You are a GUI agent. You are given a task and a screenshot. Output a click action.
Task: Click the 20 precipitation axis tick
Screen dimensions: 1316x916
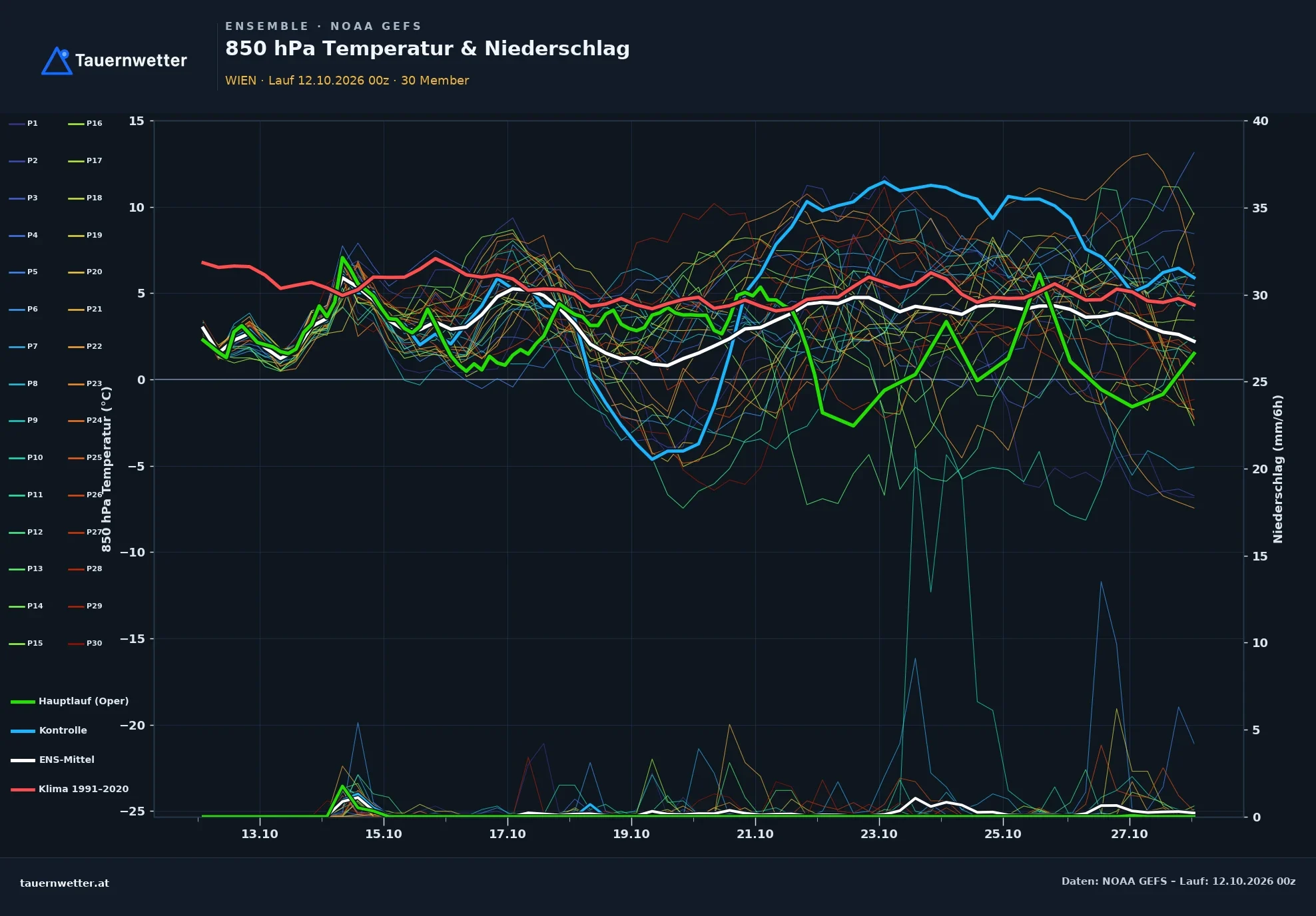[x=1260, y=469]
